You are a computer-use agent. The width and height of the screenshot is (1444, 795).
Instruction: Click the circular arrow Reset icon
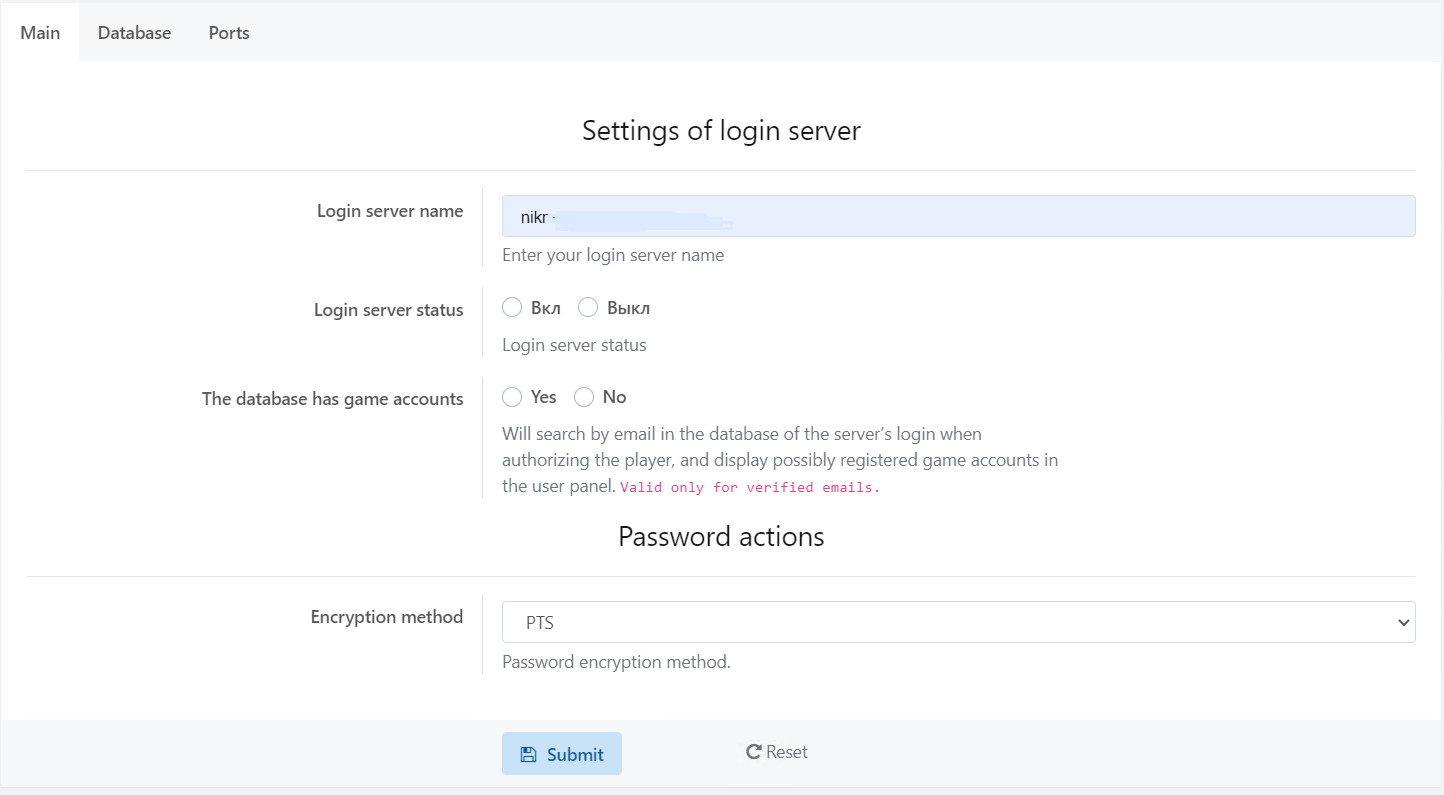(754, 752)
